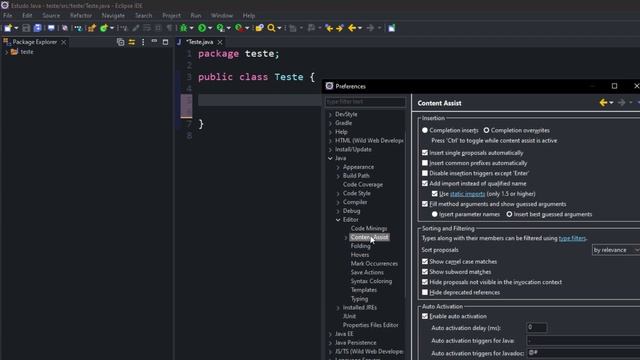The image size is (640, 360).
Task: Run the program with green Run icon
Action: coord(202,28)
